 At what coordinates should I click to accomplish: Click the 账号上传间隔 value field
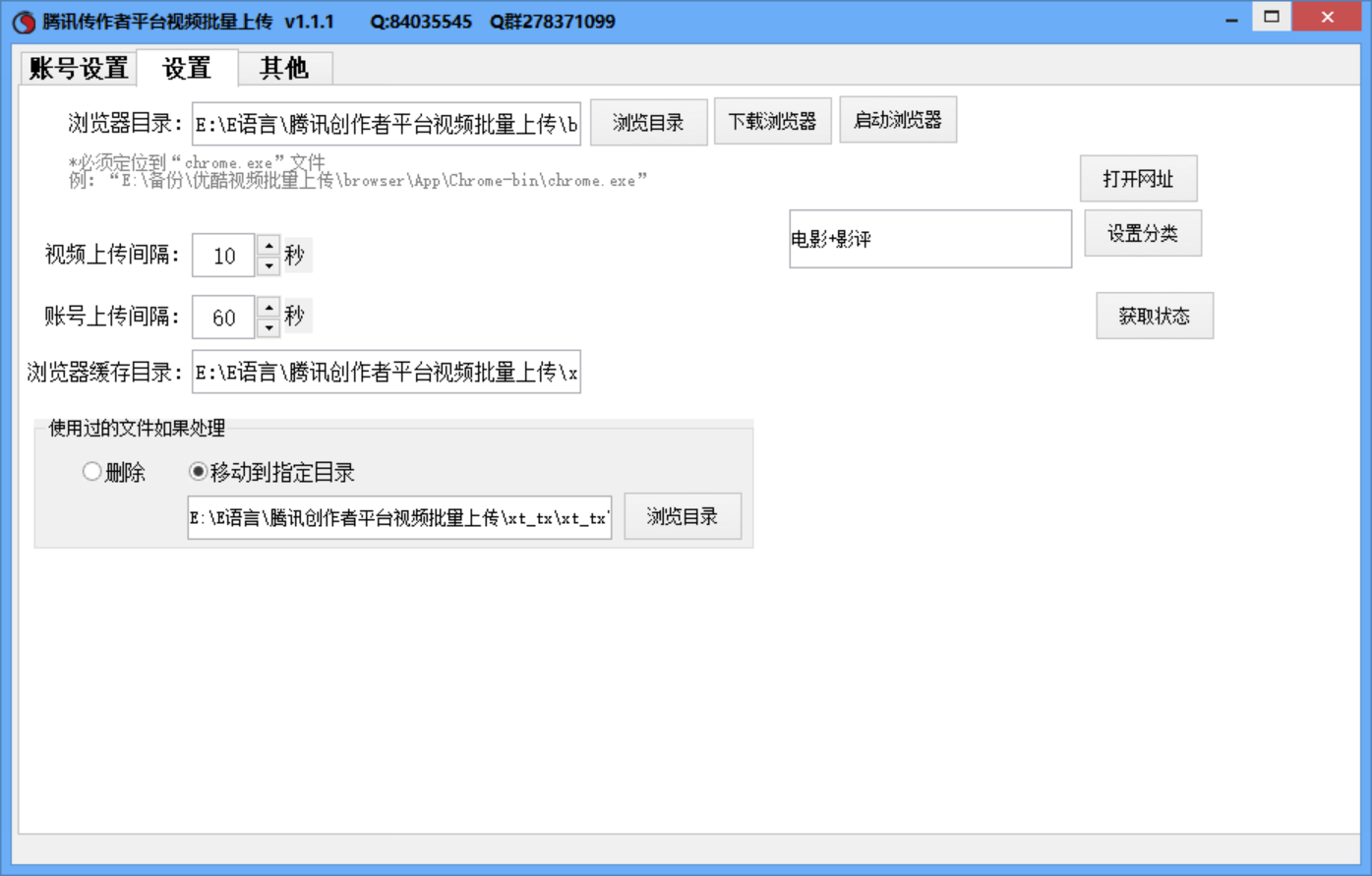[x=223, y=317]
